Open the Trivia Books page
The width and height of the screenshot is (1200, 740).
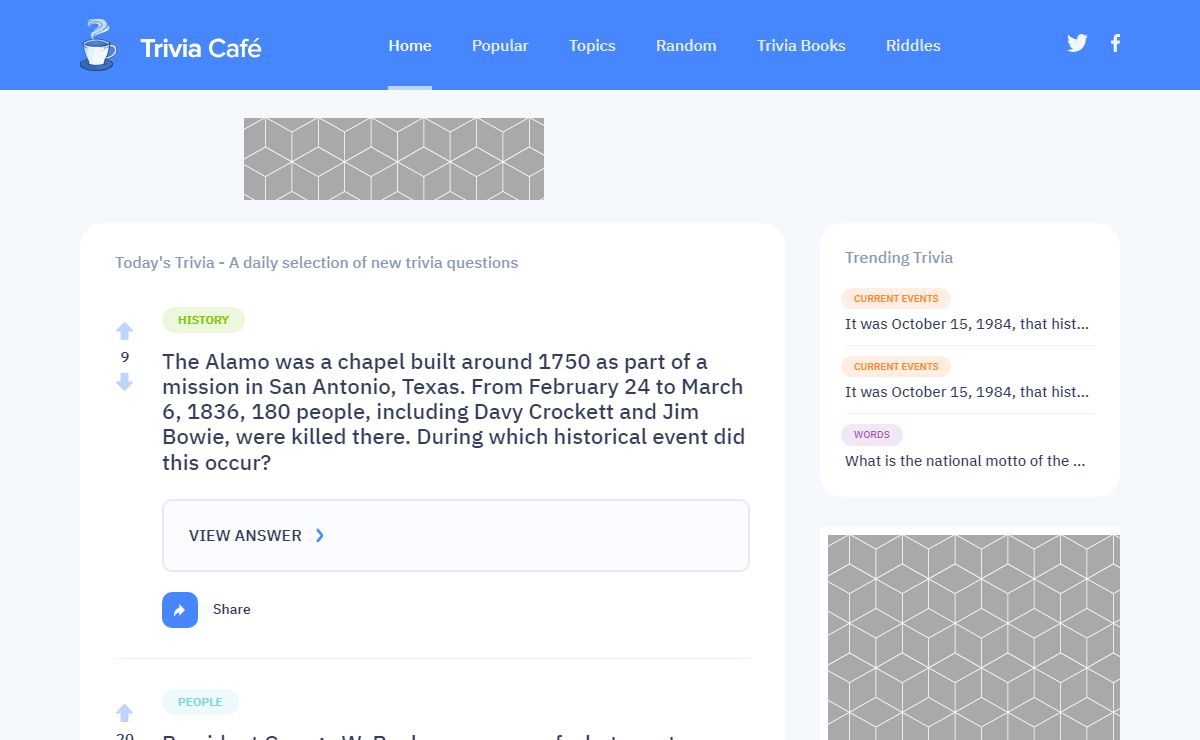(801, 46)
